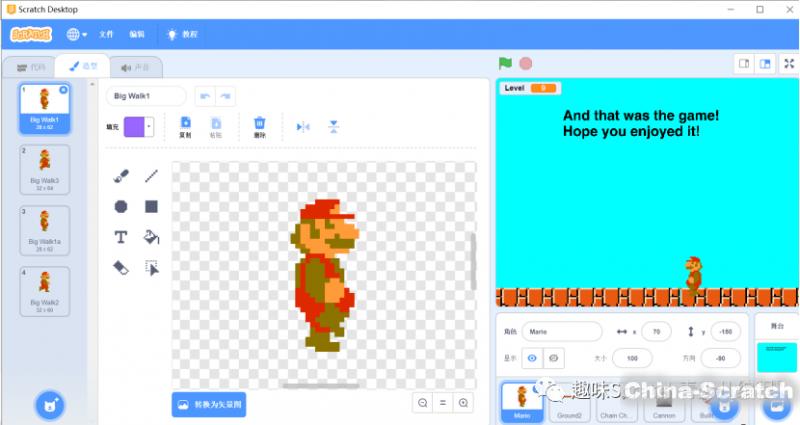The height and width of the screenshot is (425, 800).
Task: Select the Big Walk3 costume thumbnail
Action: pos(44,171)
